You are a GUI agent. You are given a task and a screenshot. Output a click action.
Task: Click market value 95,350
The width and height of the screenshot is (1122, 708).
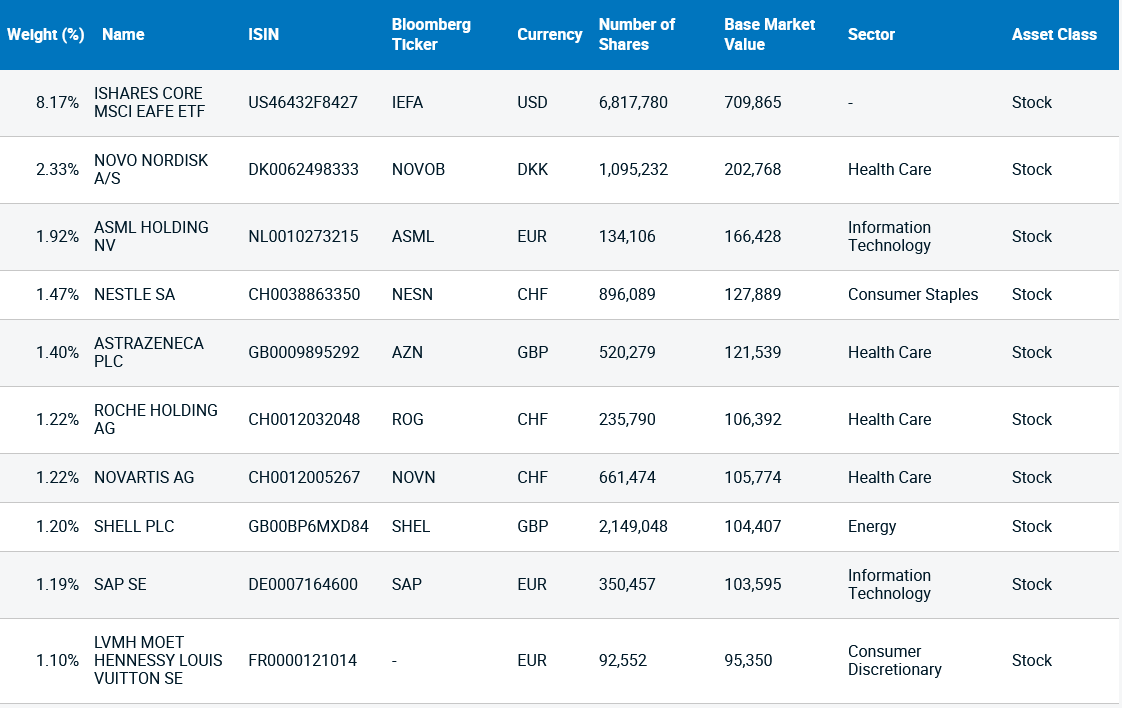(748, 660)
